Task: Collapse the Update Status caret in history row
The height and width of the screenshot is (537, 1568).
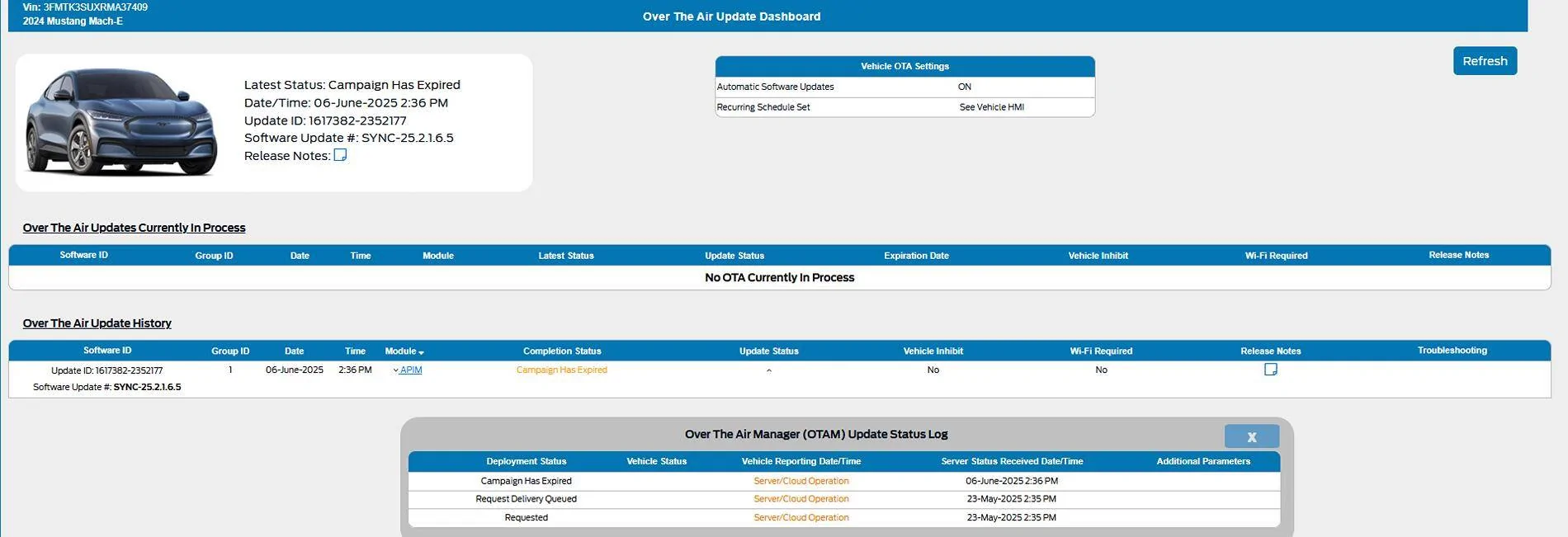Action: pos(768,371)
